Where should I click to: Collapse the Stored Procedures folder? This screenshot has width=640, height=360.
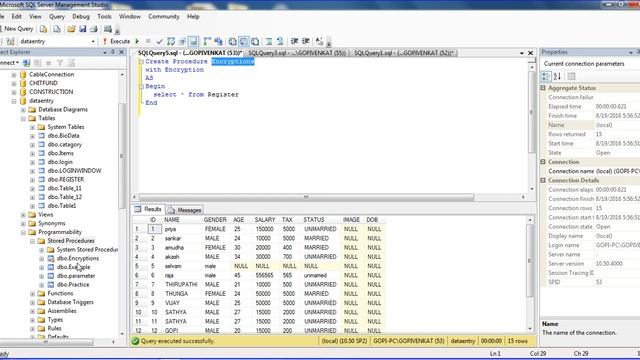[32, 241]
